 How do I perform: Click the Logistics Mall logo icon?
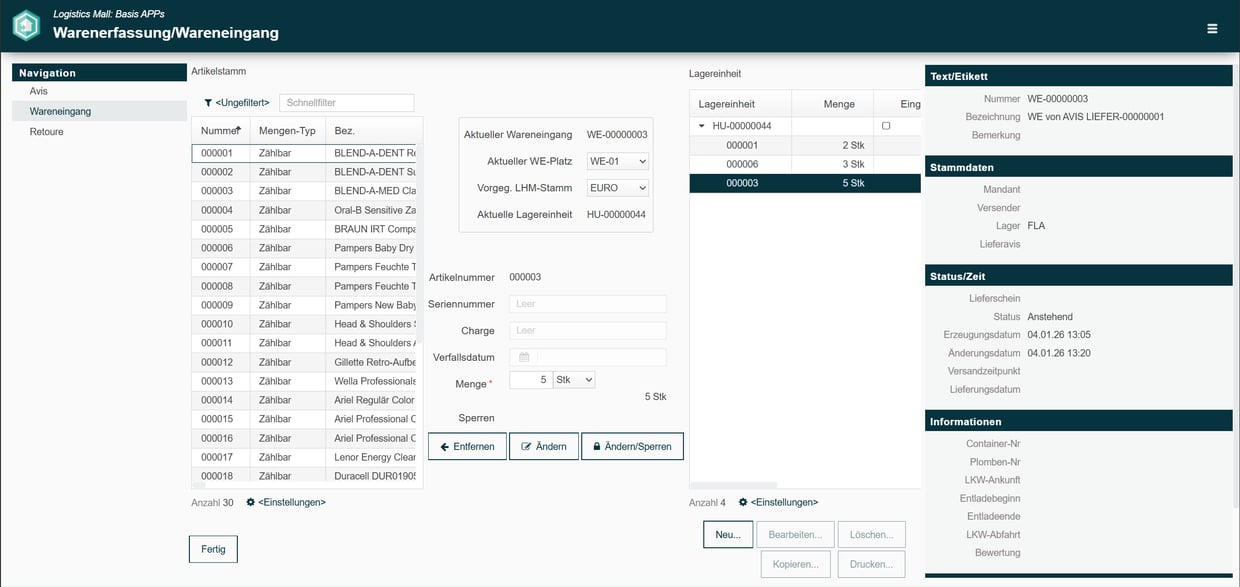pos(26,25)
